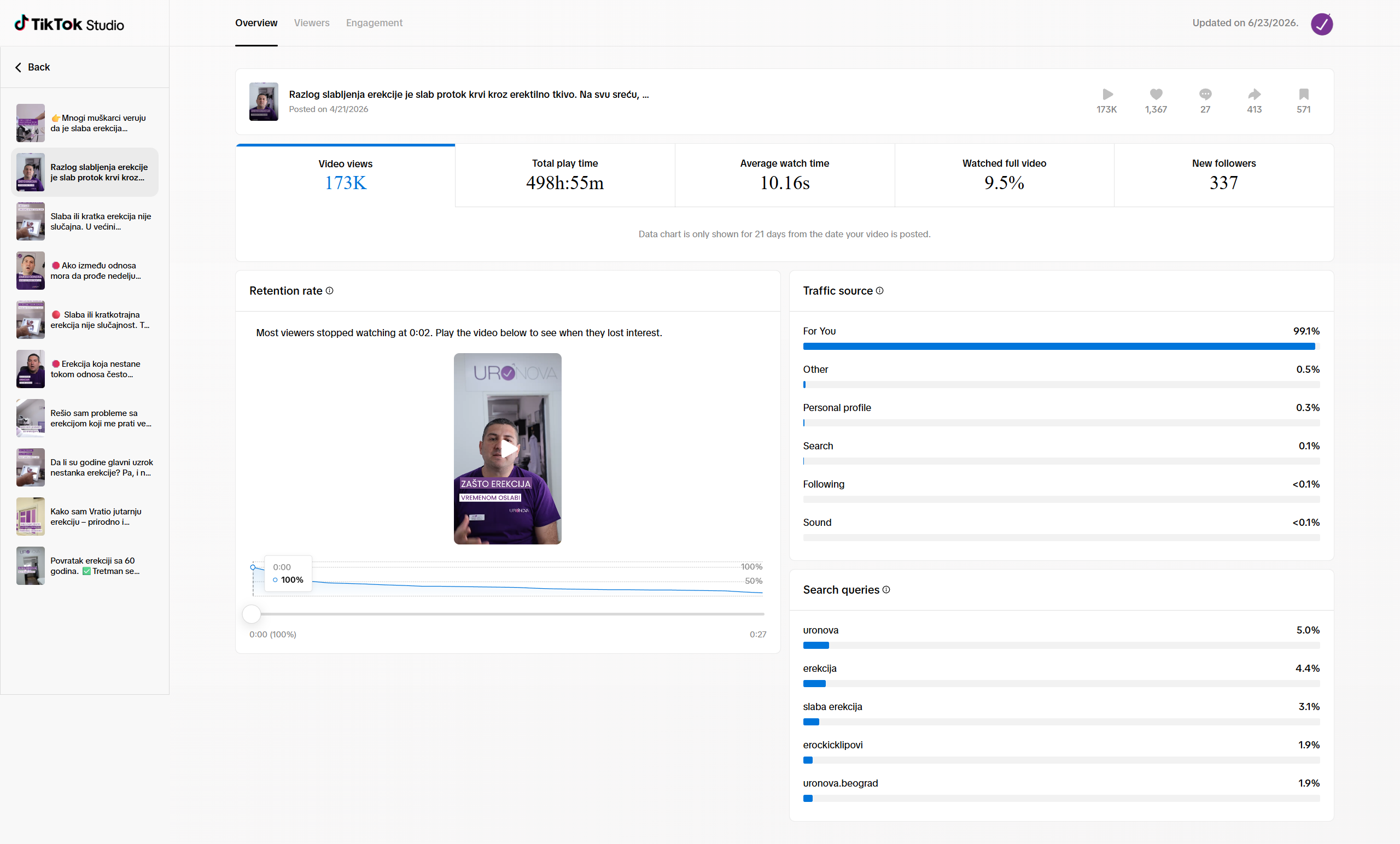1400x844 pixels.
Task: Click the Back arrow icon
Action: (18, 67)
